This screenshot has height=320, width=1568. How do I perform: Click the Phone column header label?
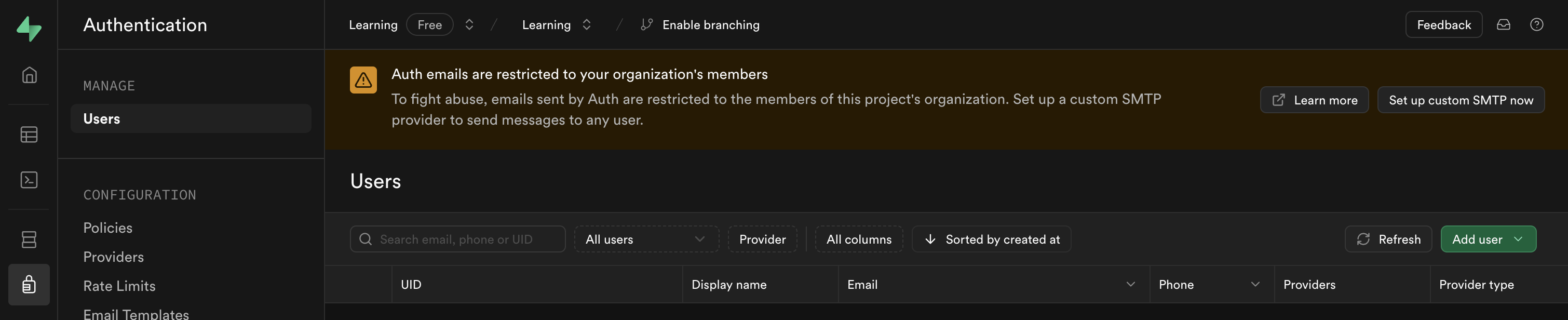[1176, 284]
